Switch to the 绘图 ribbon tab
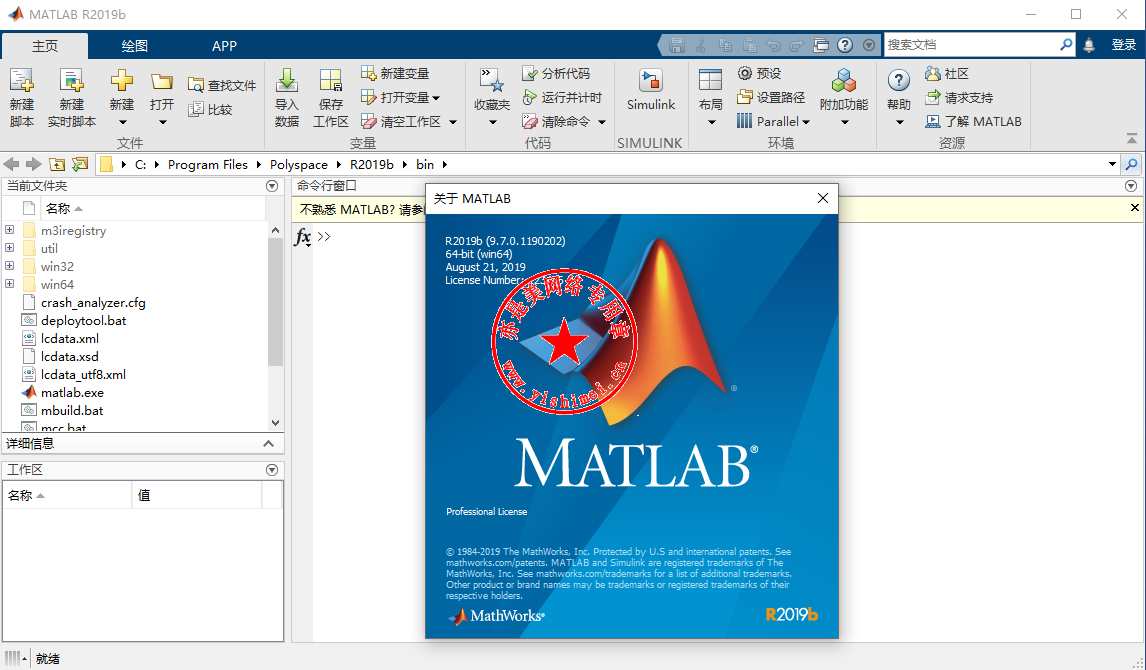1146x670 pixels. tap(134, 45)
